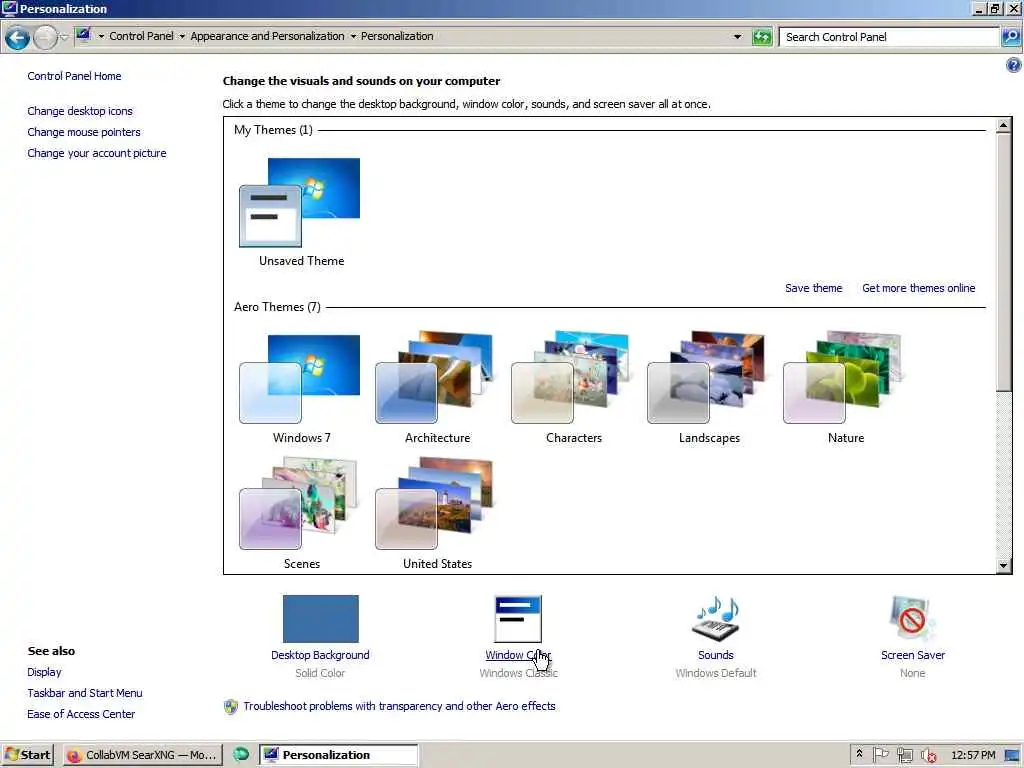This screenshot has width=1024, height=768.
Task: Click the network tray icon
Action: (904, 755)
